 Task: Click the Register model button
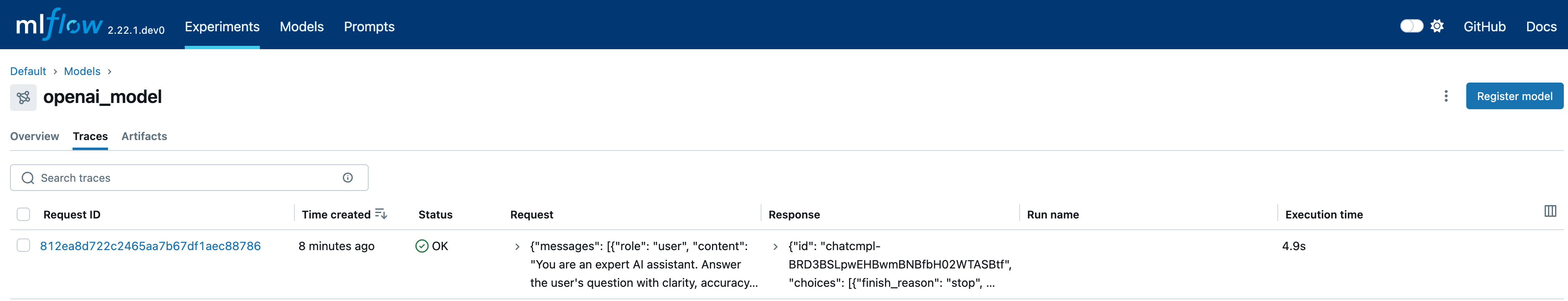point(1515,96)
